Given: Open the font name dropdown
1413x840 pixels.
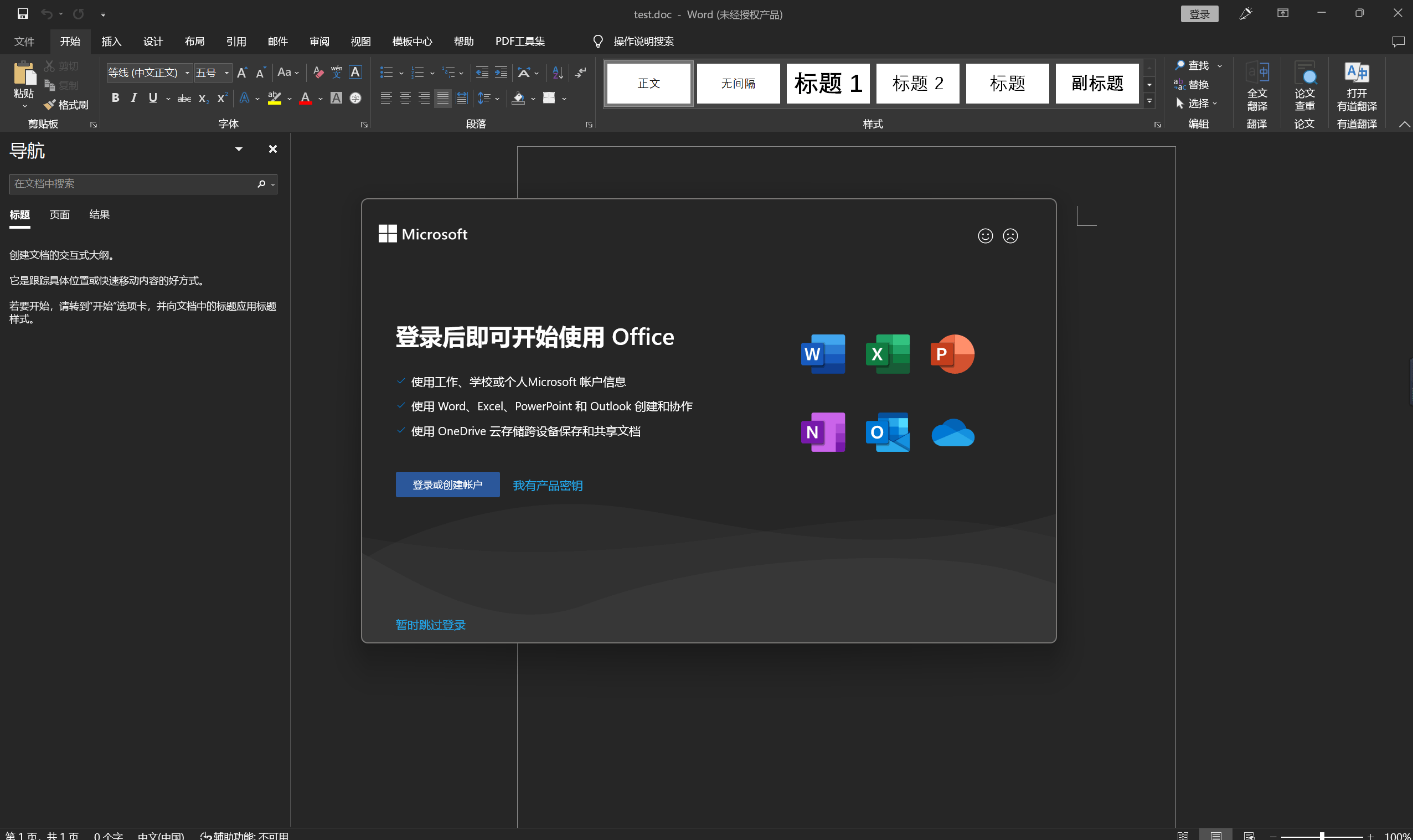Looking at the screenshot, I should (x=187, y=73).
